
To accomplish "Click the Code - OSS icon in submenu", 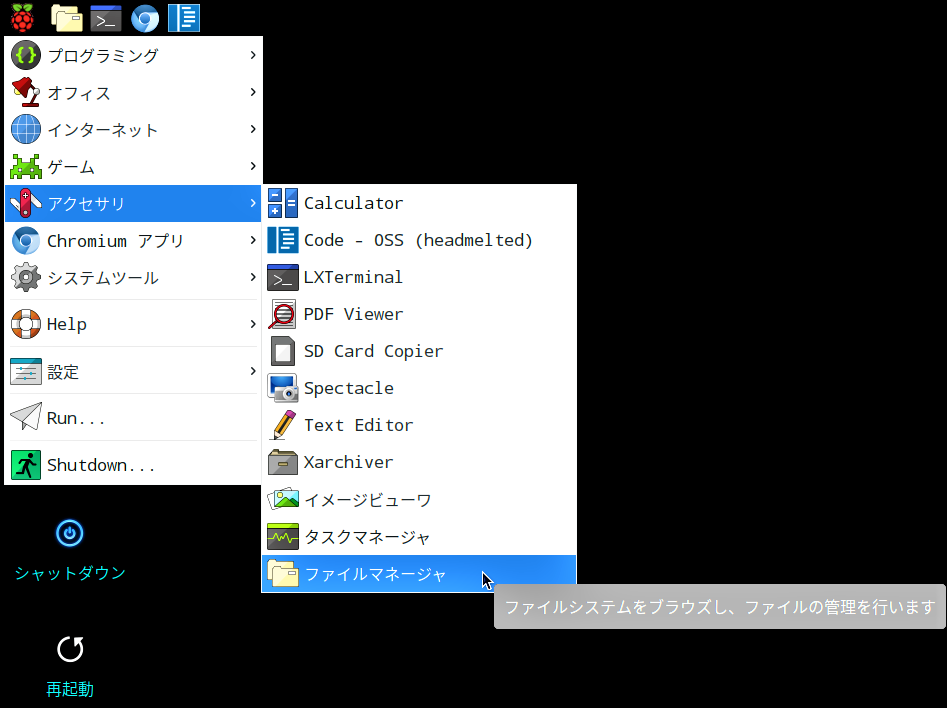I will 283,240.
